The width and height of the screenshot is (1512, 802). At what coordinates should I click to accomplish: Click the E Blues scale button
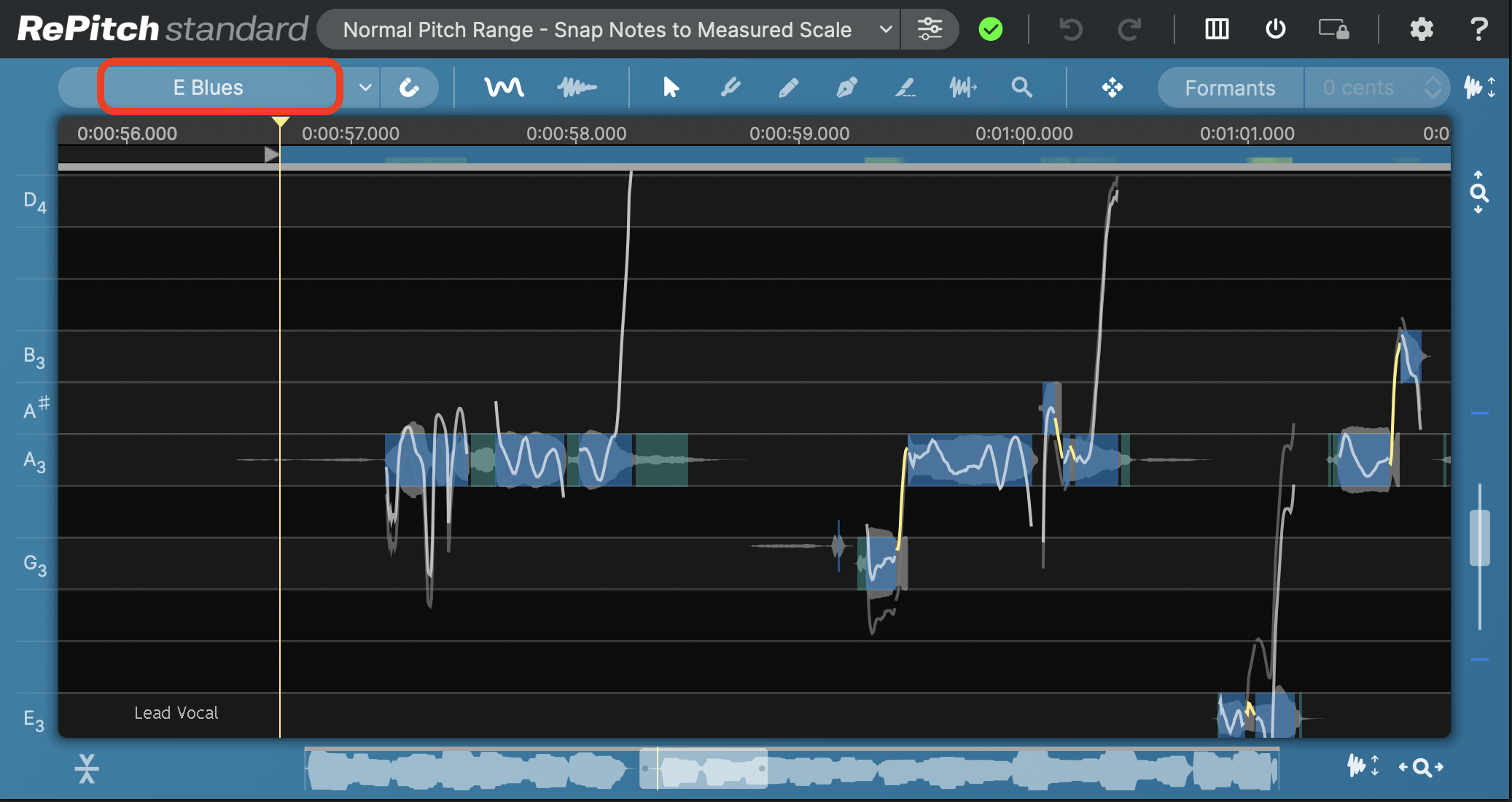click(x=219, y=88)
